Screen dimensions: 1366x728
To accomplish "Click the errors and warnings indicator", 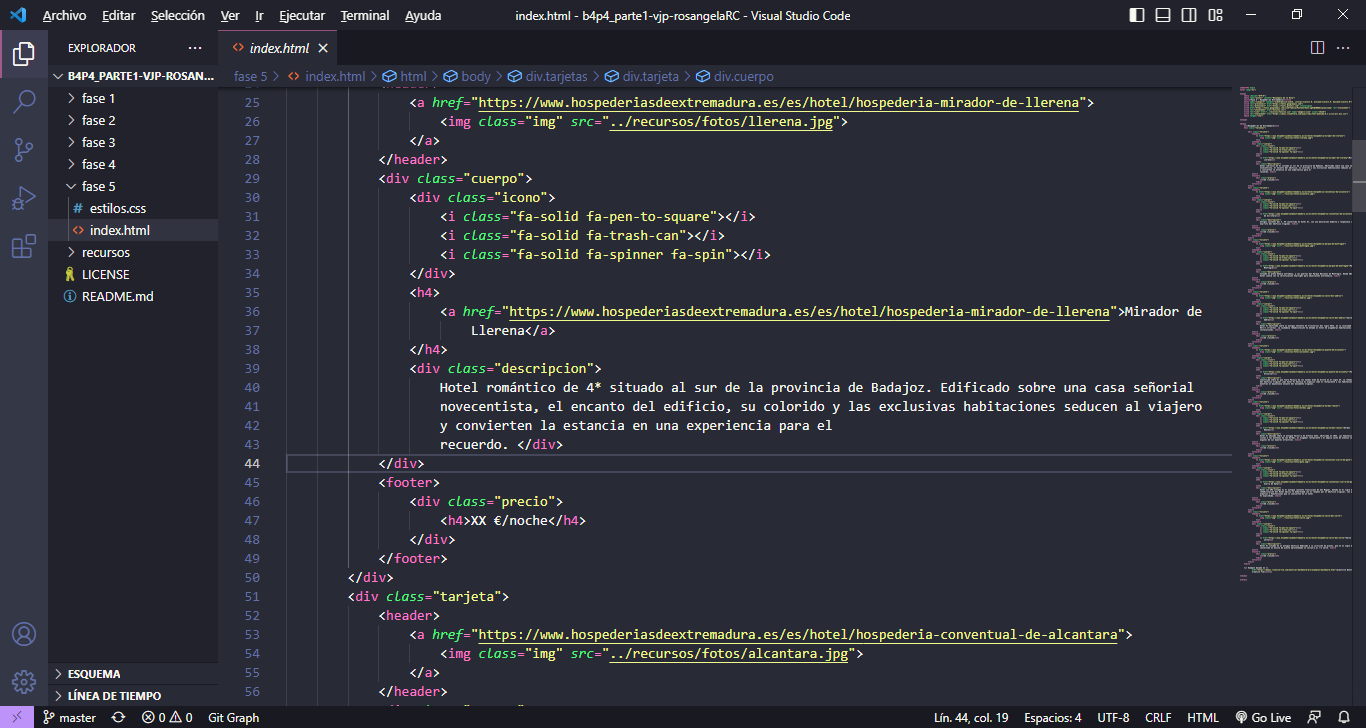I will click(168, 717).
